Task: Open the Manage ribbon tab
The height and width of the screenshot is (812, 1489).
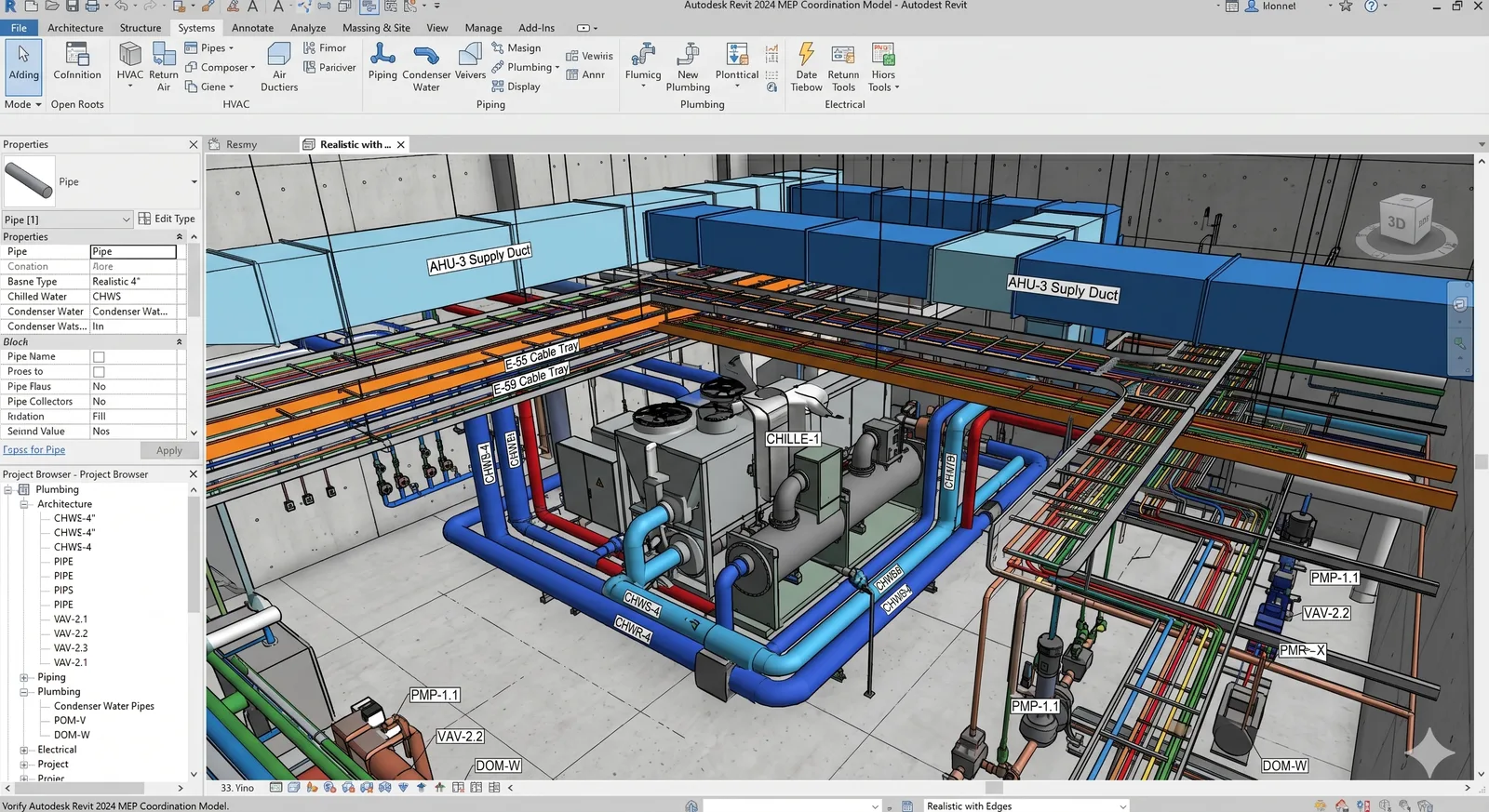Action: (483, 28)
